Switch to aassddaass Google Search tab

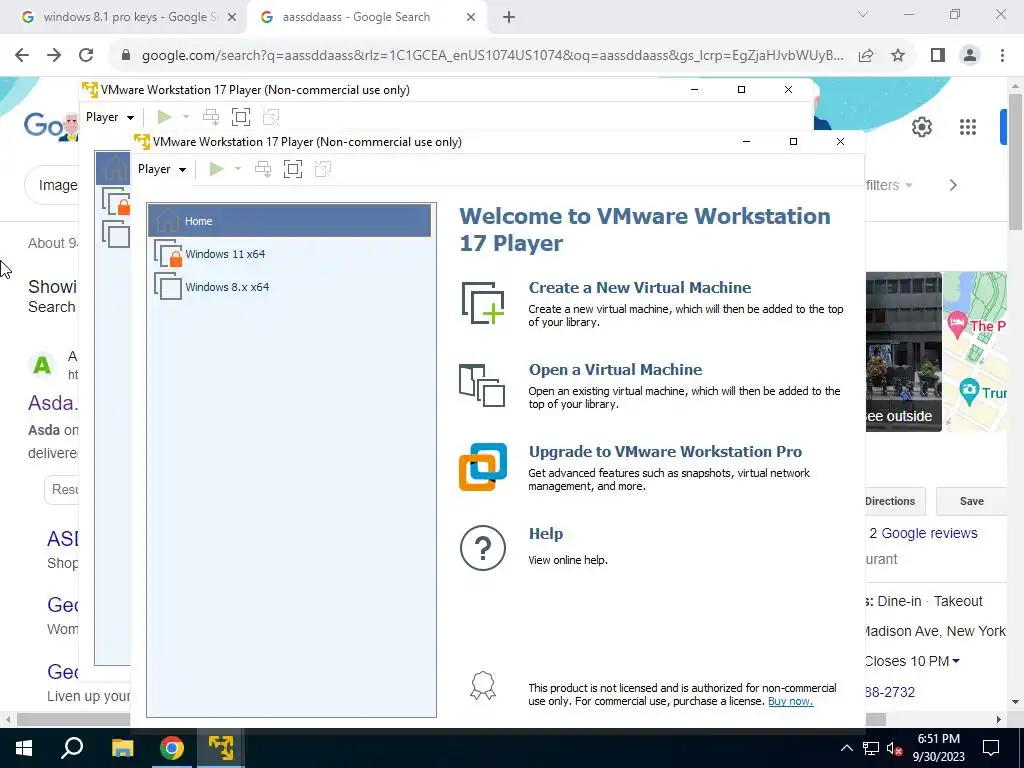coord(356,17)
